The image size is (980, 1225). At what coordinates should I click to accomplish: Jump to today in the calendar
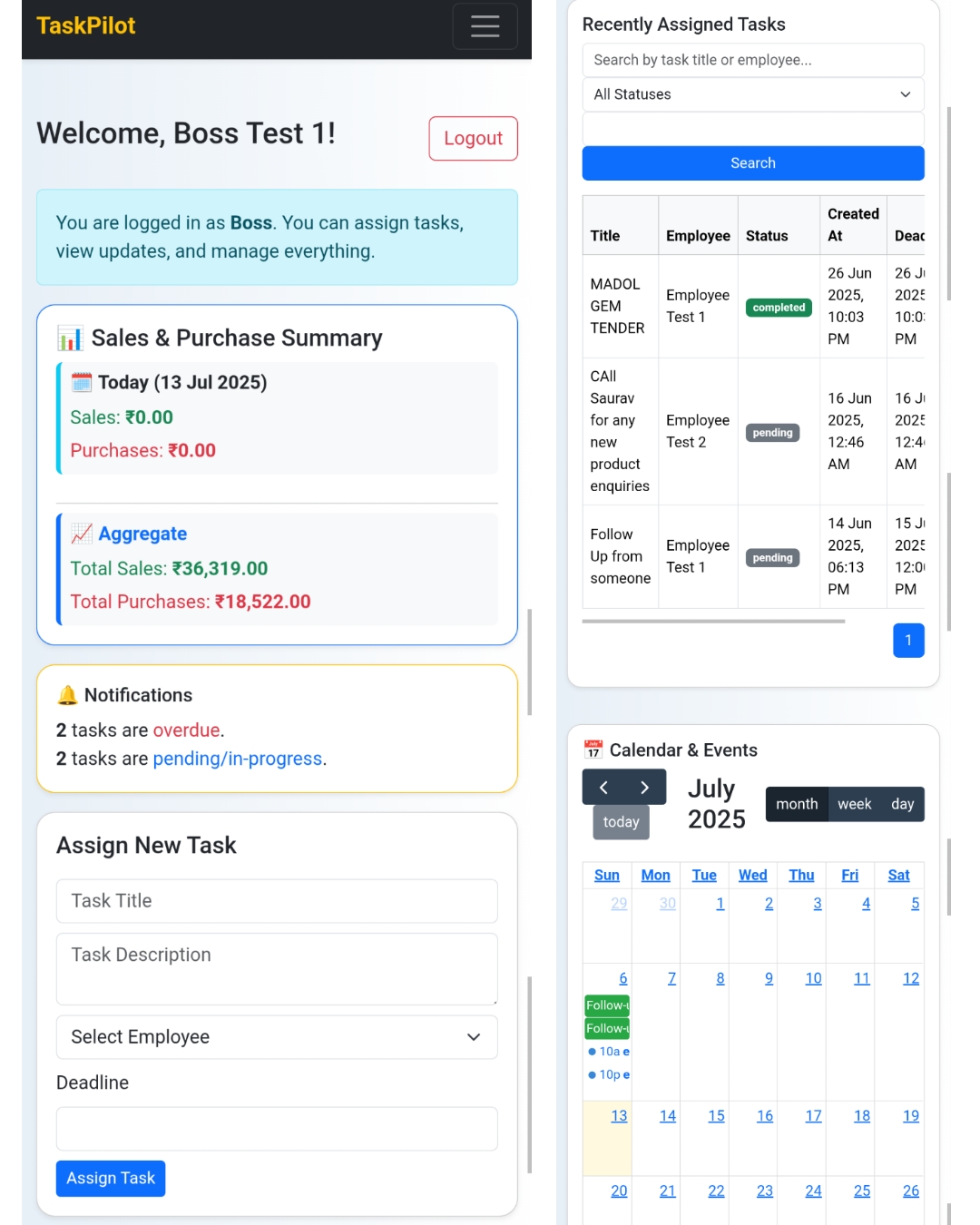[621, 822]
